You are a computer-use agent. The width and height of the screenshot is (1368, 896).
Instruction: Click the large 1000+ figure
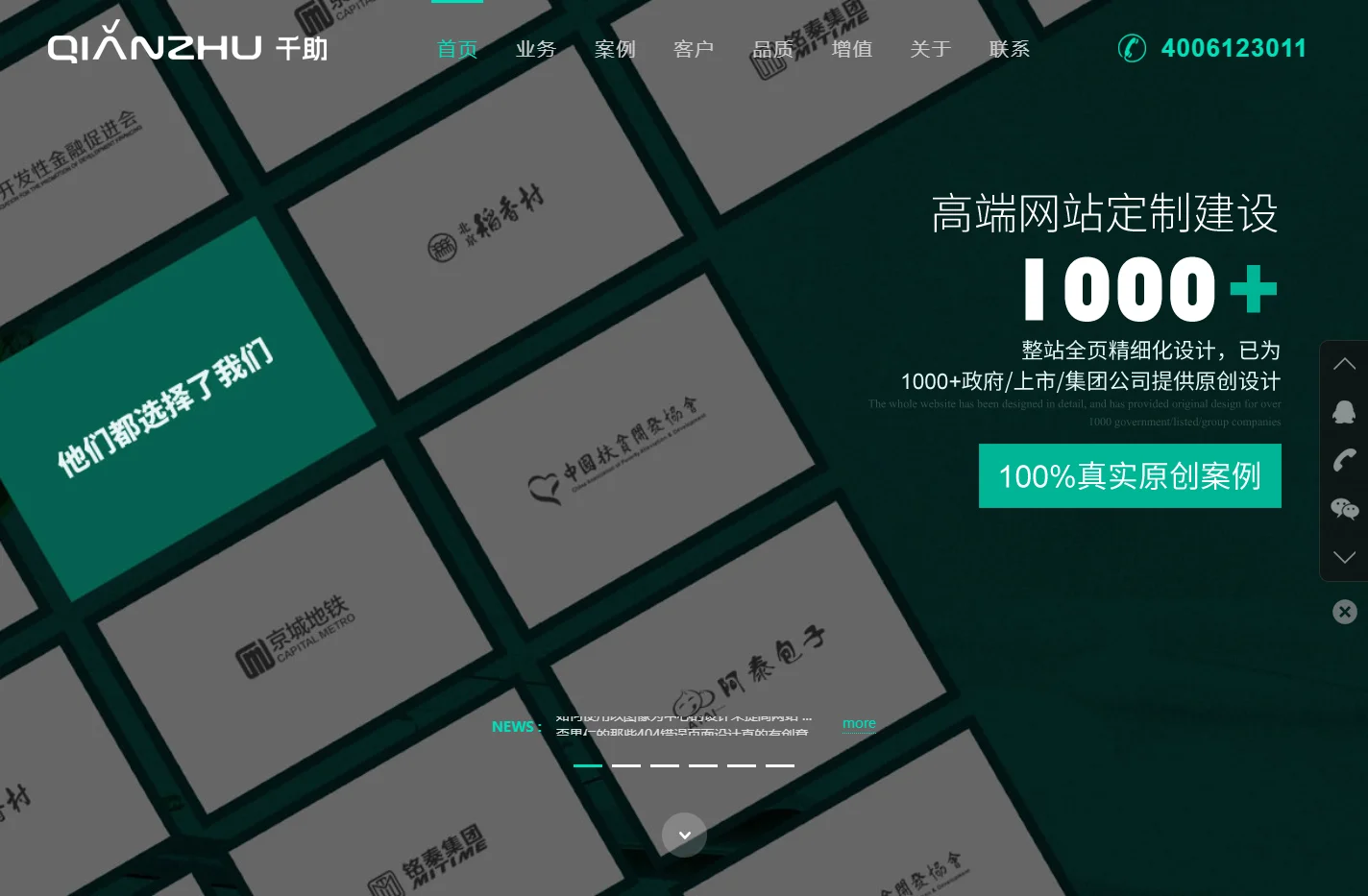[1151, 289]
